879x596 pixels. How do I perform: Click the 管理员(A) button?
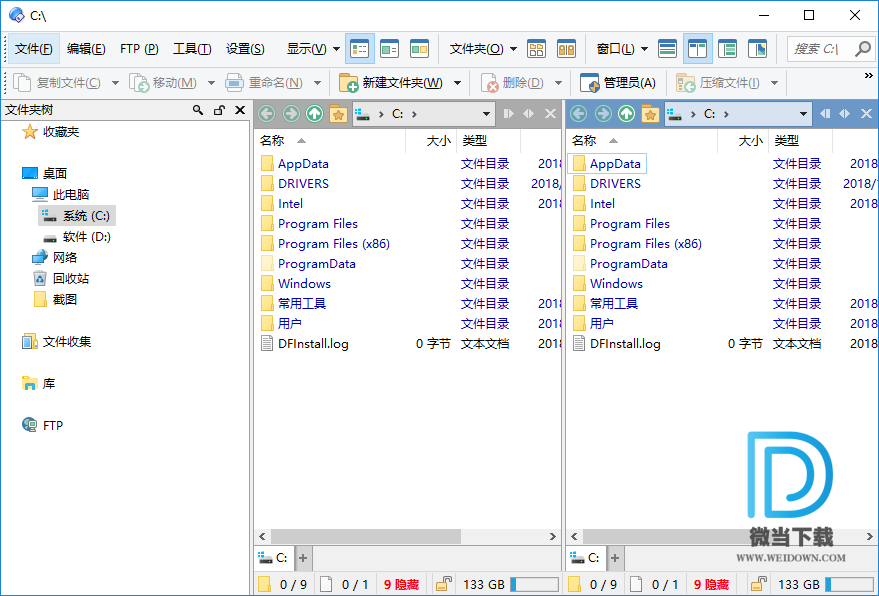[618, 84]
